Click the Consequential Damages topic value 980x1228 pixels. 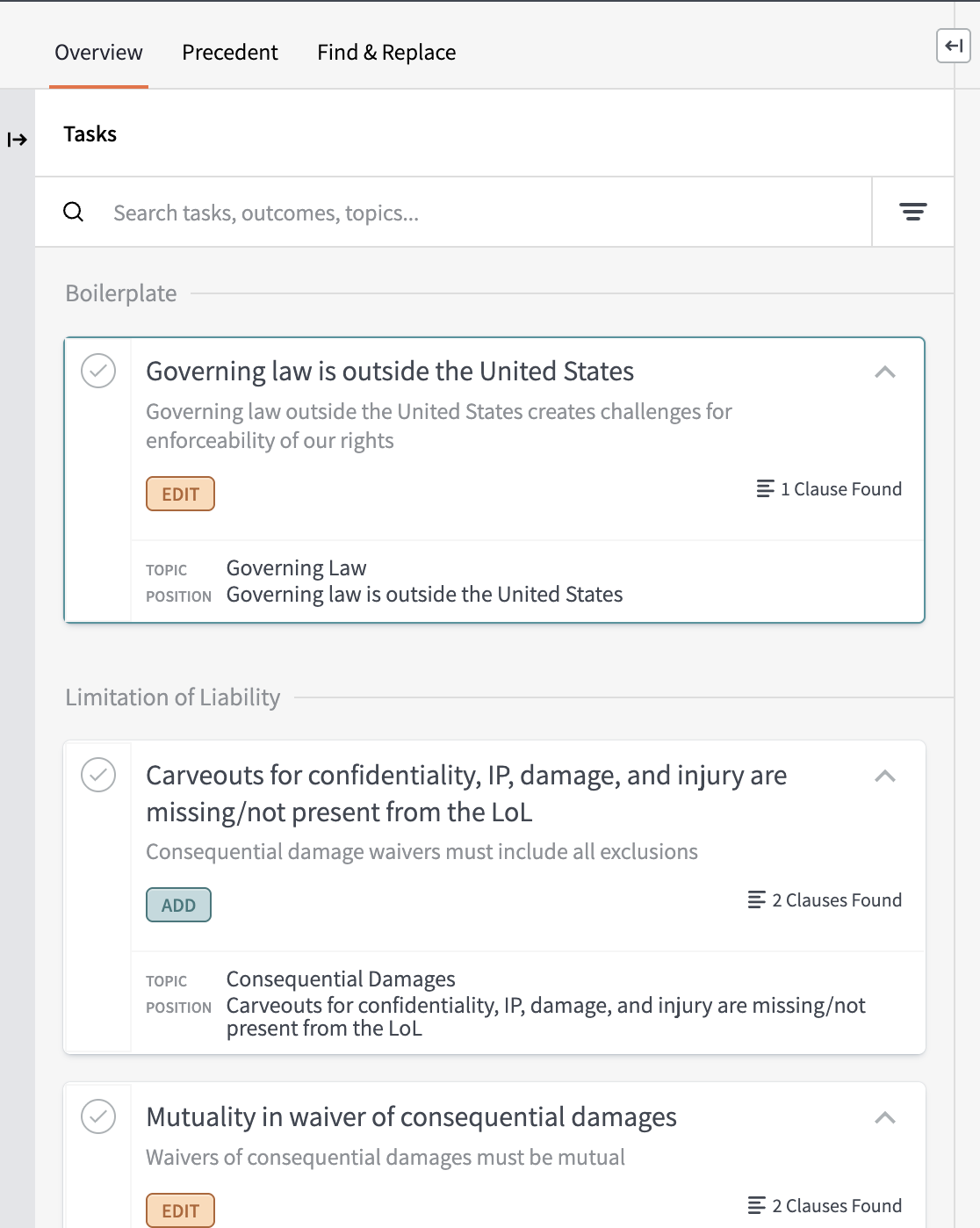pyautogui.click(x=341, y=979)
